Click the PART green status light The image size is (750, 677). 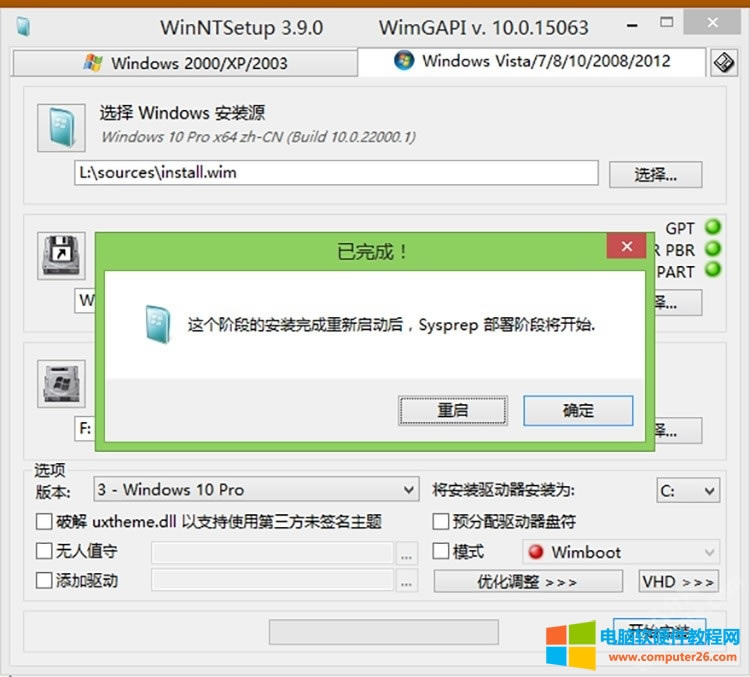[713, 269]
